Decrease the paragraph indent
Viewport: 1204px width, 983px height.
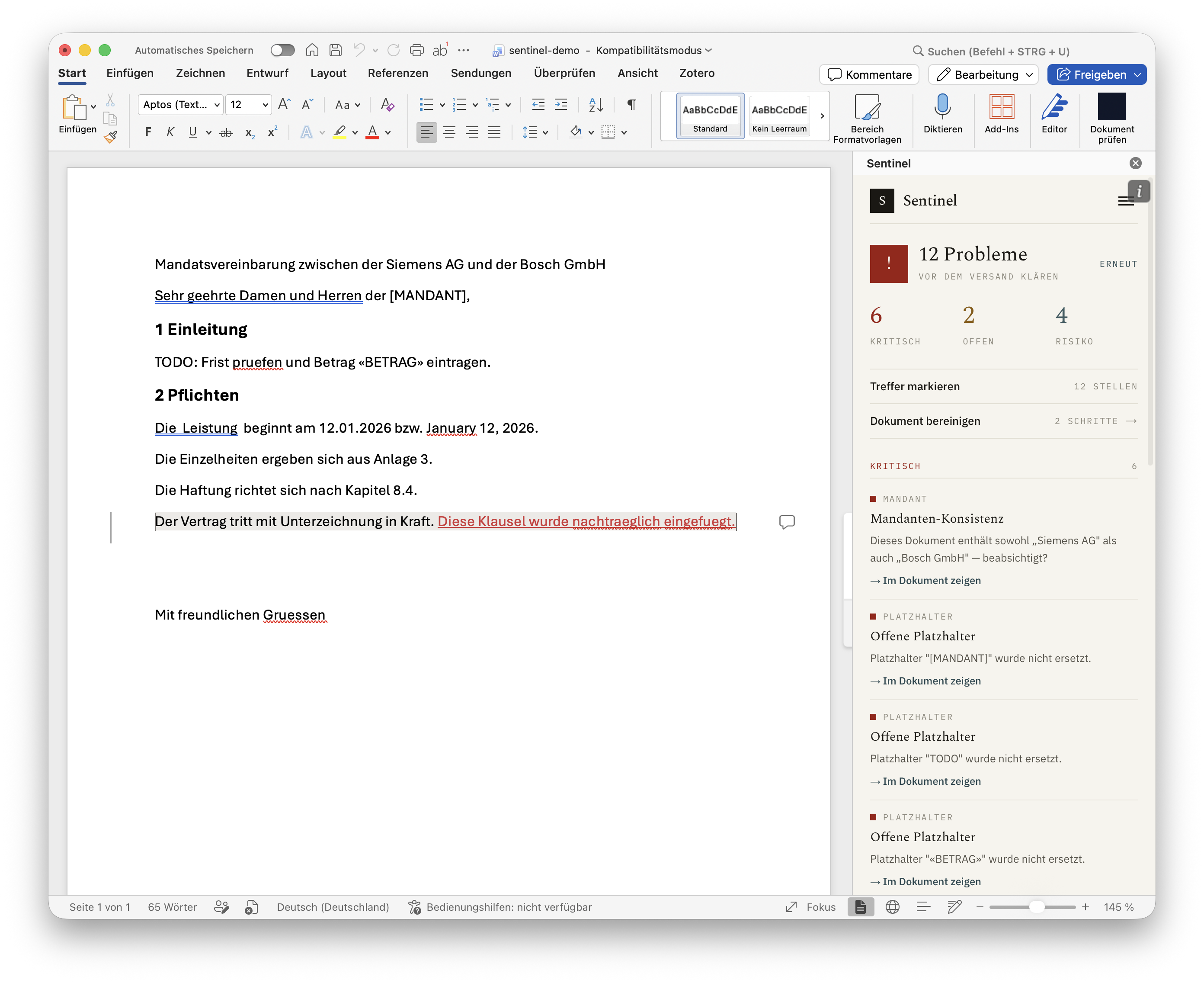pos(538,104)
